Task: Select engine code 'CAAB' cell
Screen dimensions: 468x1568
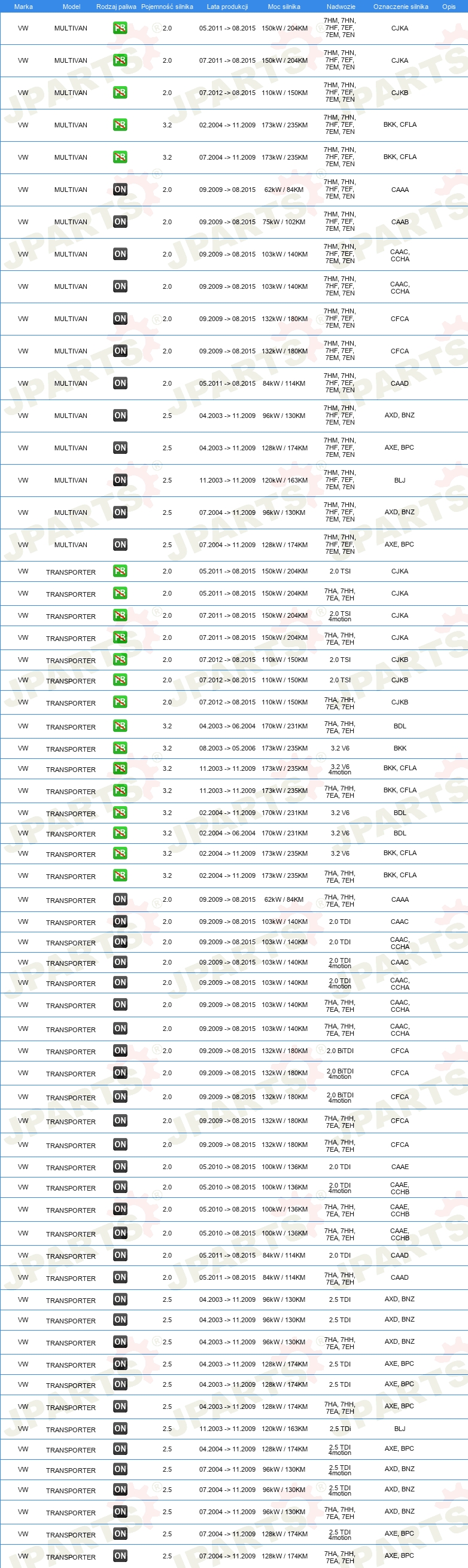Action: click(400, 221)
